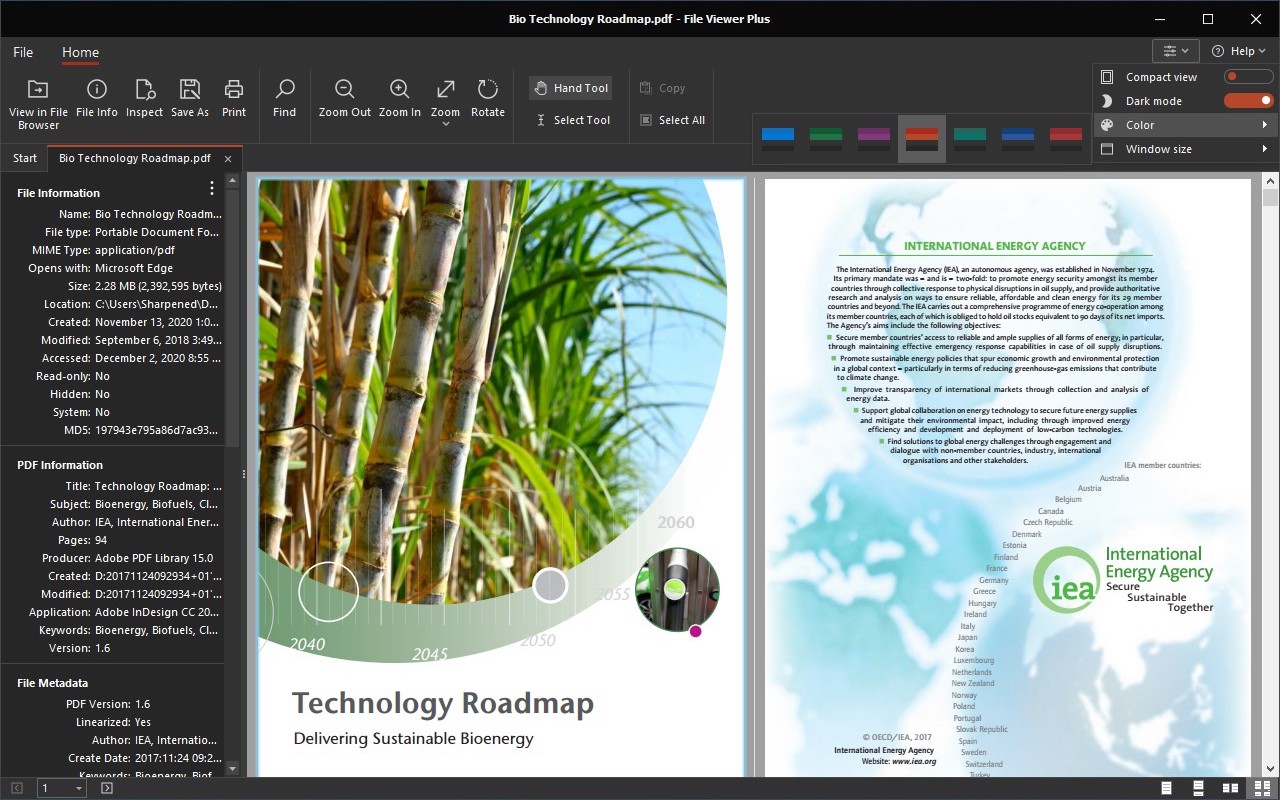Open File Information options menu
Screen dimensions: 1280x800
211,188
